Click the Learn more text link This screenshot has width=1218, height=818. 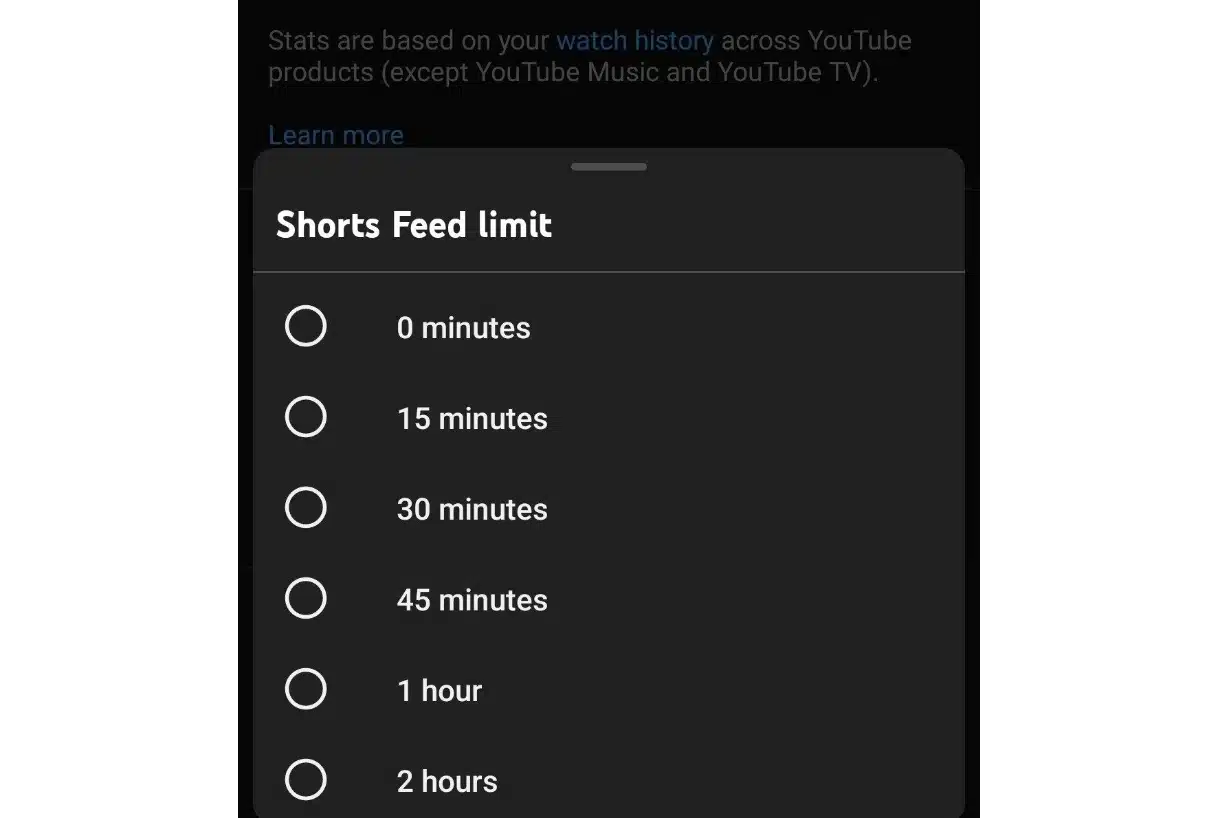coord(336,135)
